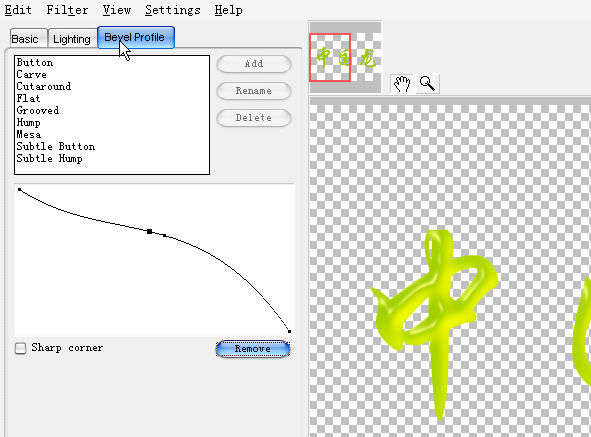The width and height of the screenshot is (591, 437).
Task: Pick the Mesa profile from list
Action: 29,135
